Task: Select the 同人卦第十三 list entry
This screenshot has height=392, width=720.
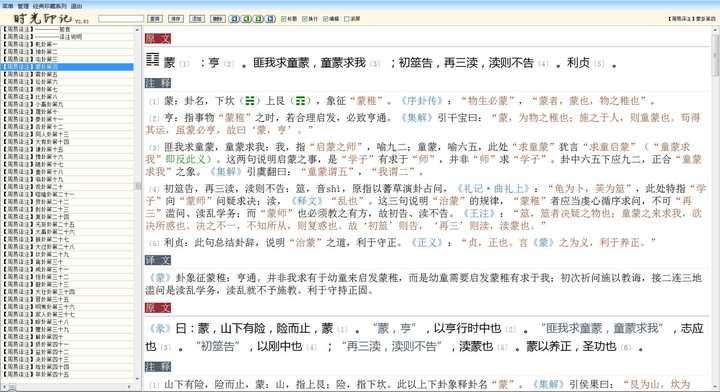Action: point(67,134)
